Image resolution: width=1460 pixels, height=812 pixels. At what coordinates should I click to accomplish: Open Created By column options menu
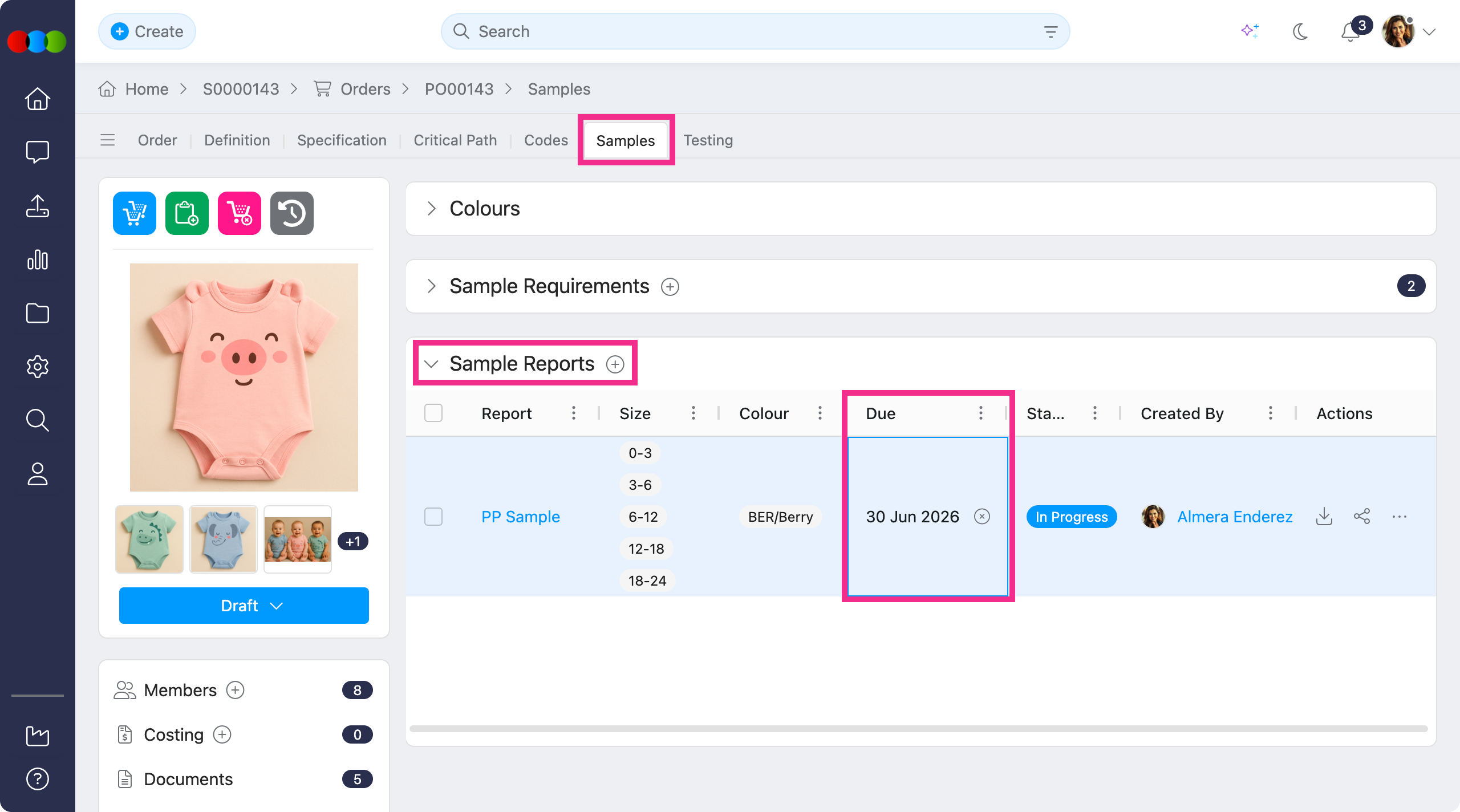point(1271,413)
